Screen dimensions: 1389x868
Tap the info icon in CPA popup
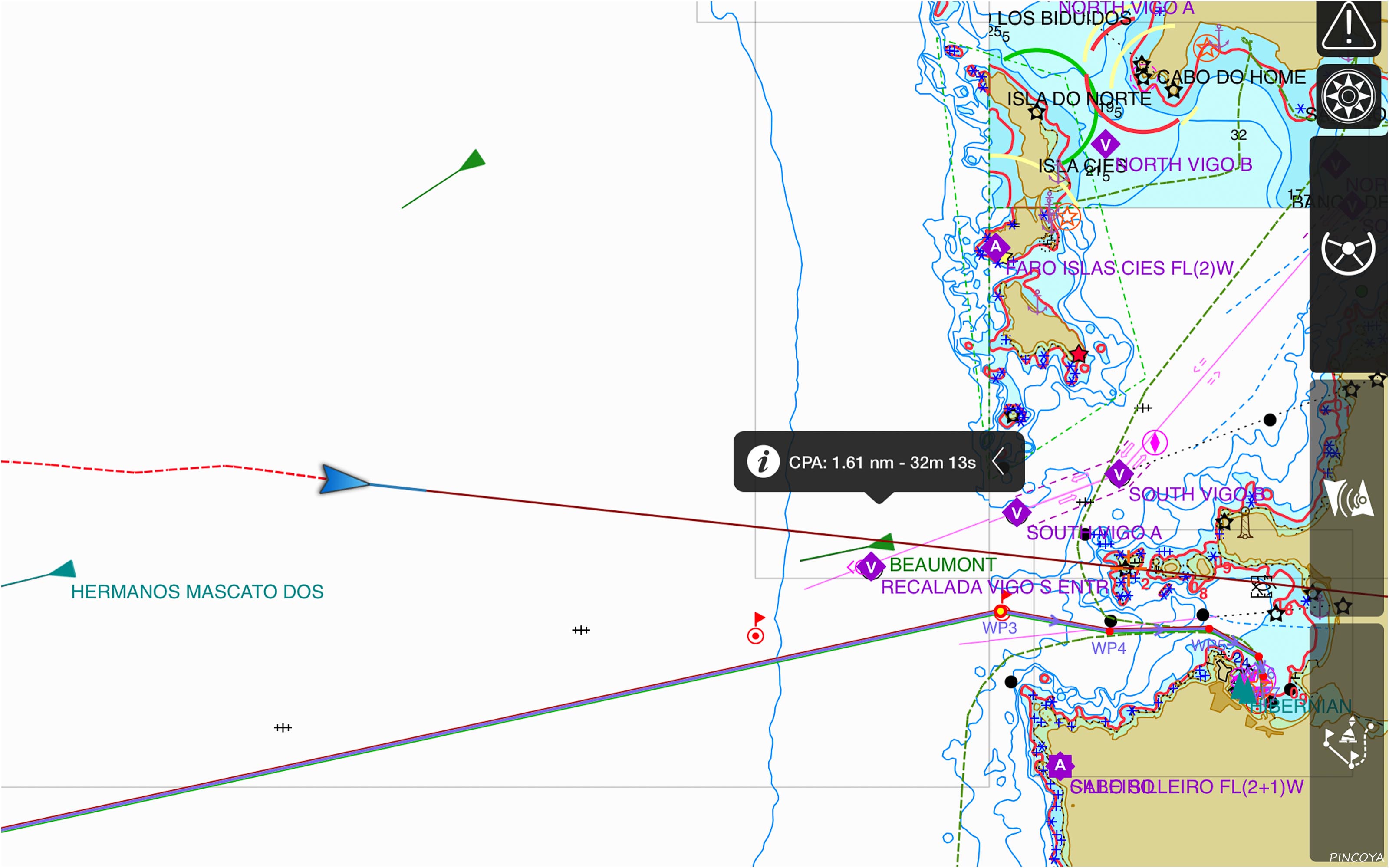763,461
